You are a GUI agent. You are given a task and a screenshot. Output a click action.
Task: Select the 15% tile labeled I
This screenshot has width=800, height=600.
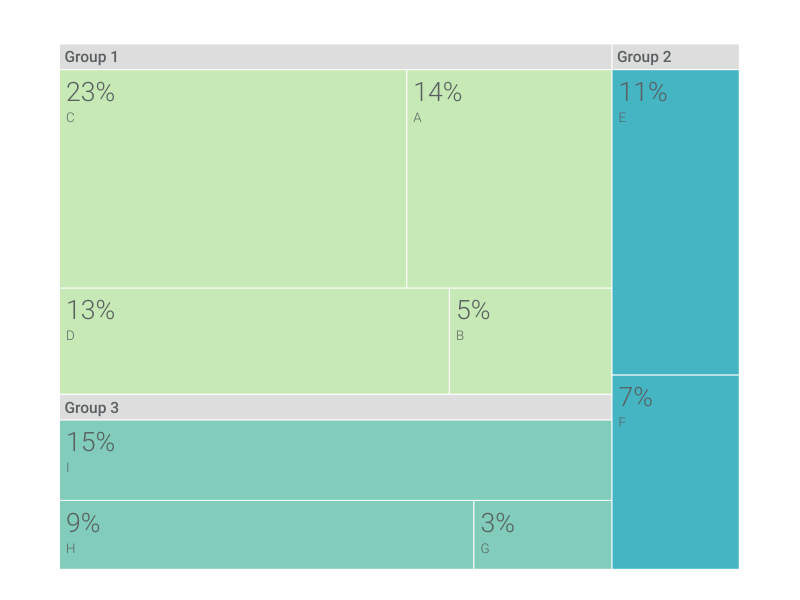pos(336,460)
